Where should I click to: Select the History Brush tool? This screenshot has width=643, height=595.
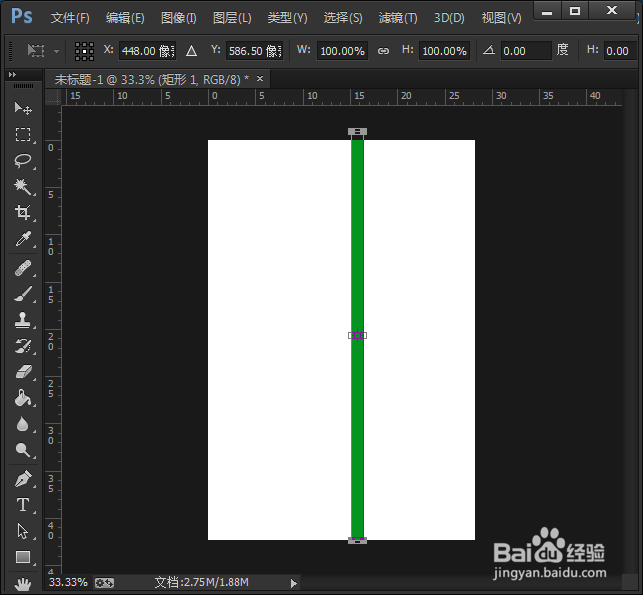point(23,346)
